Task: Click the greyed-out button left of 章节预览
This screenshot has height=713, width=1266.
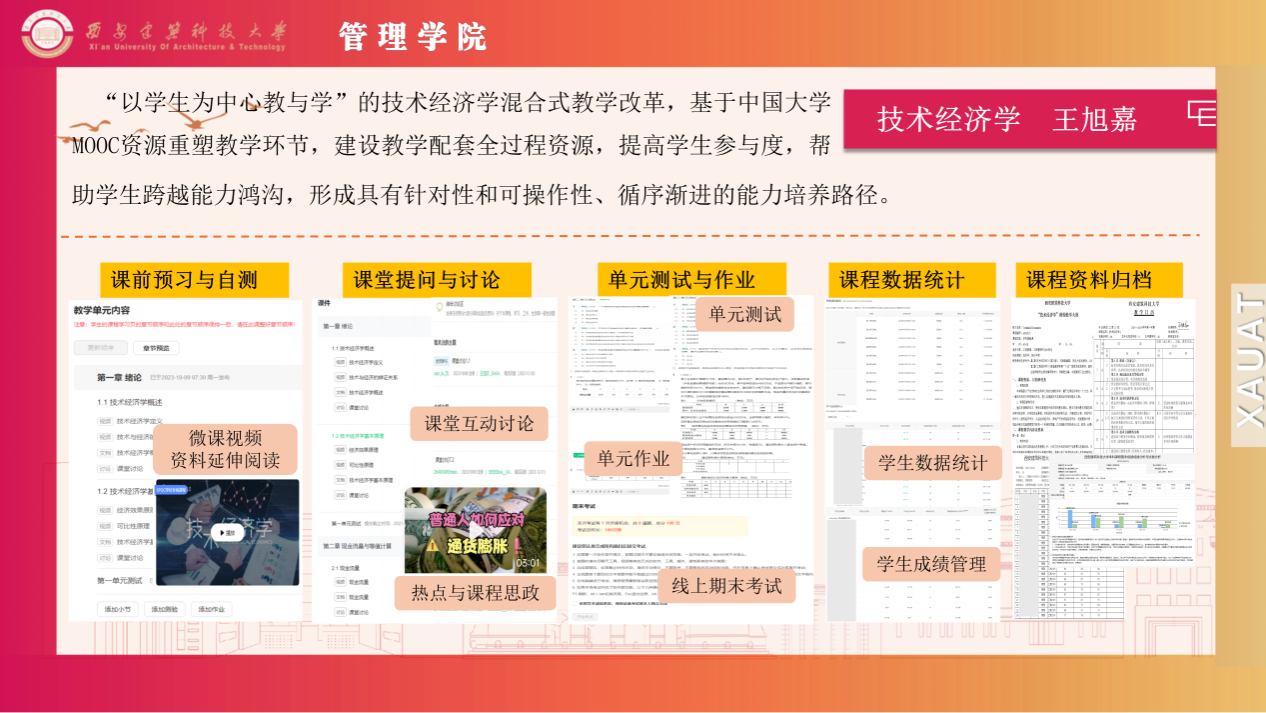Action: pos(101,348)
